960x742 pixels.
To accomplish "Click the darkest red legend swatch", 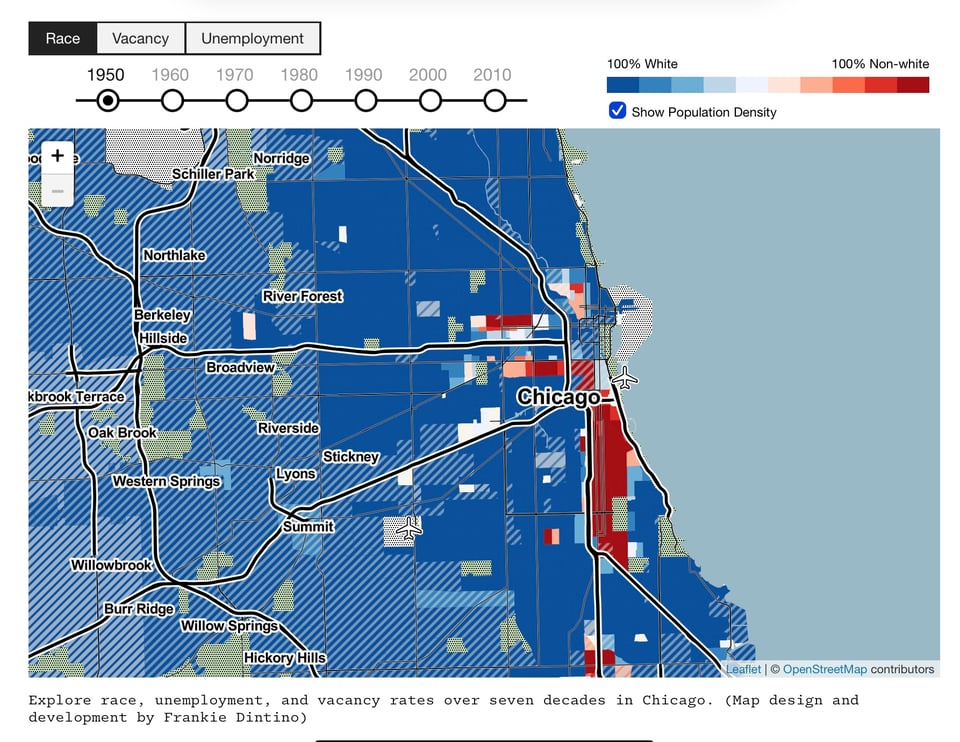I will point(913,85).
